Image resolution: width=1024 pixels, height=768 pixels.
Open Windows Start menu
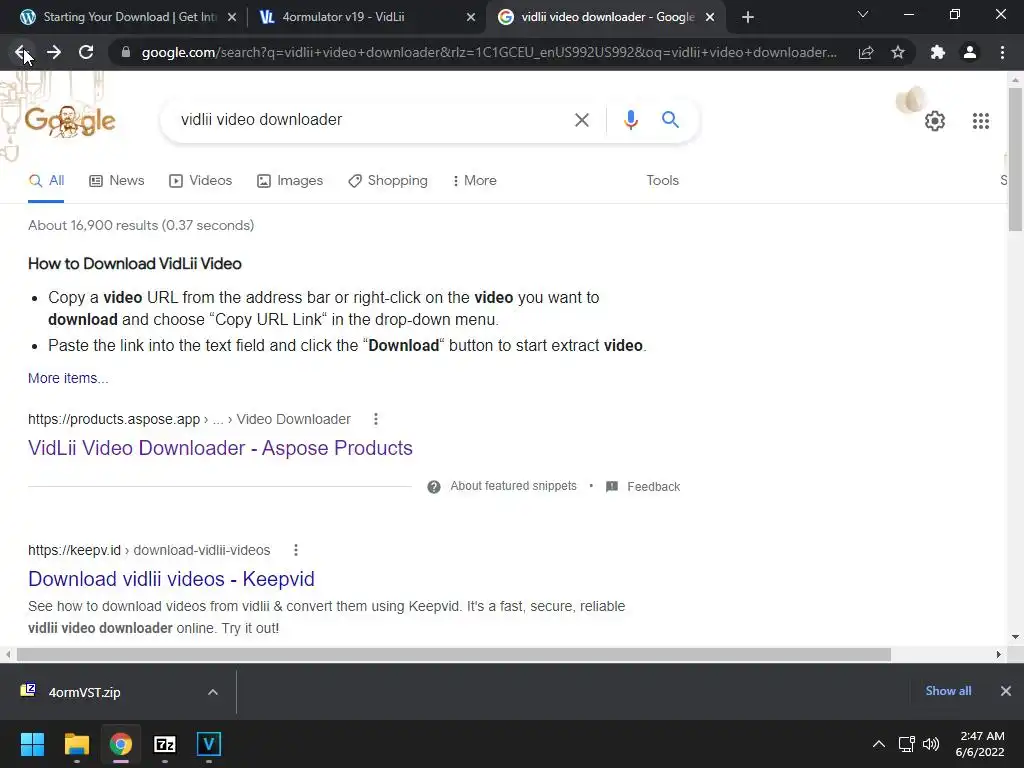tap(32, 744)
